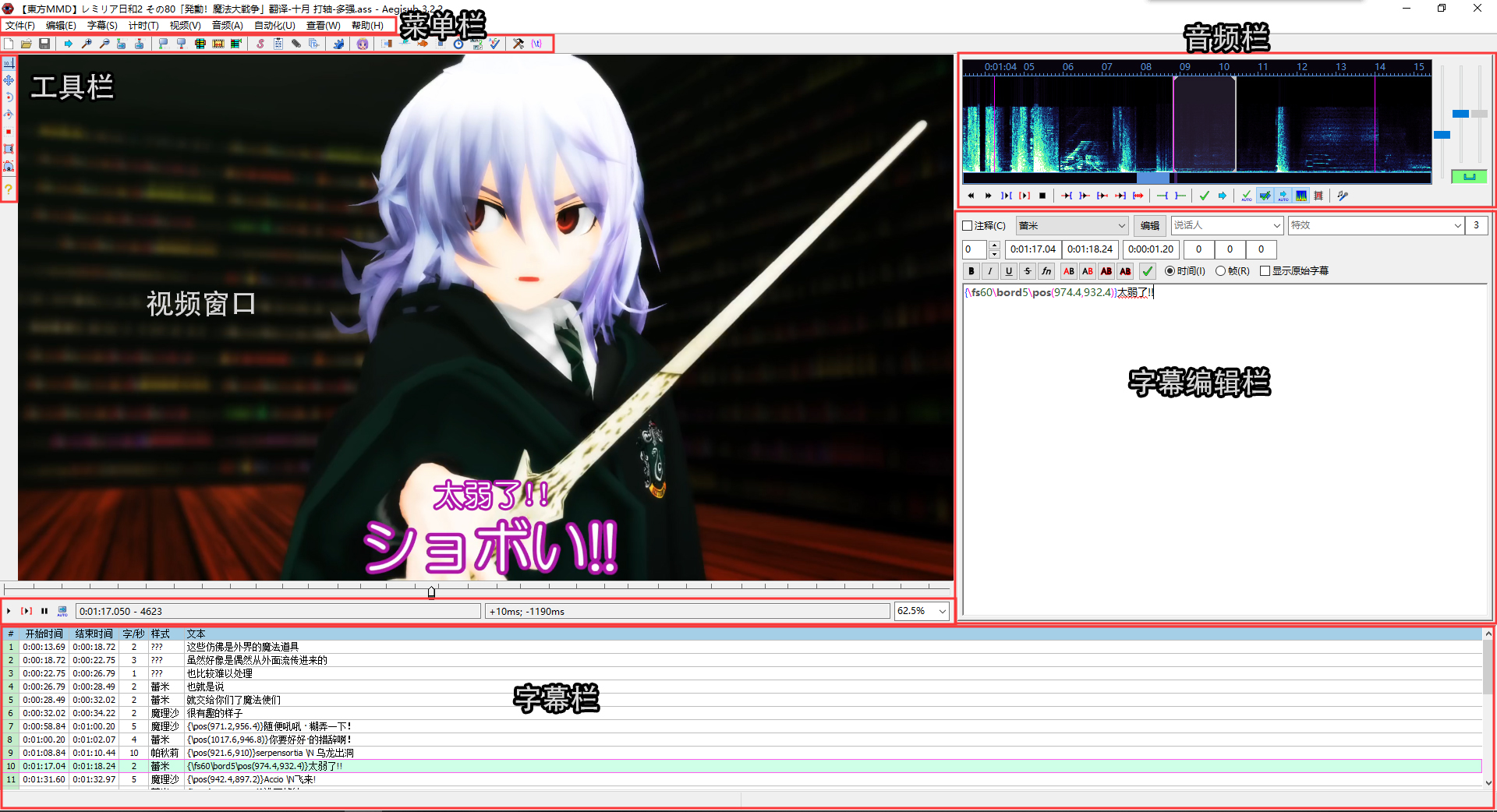Select the drag/move subtitle visual tool
The width and height of the screenshot is (1497, 812).
click(x=9, y=80)
